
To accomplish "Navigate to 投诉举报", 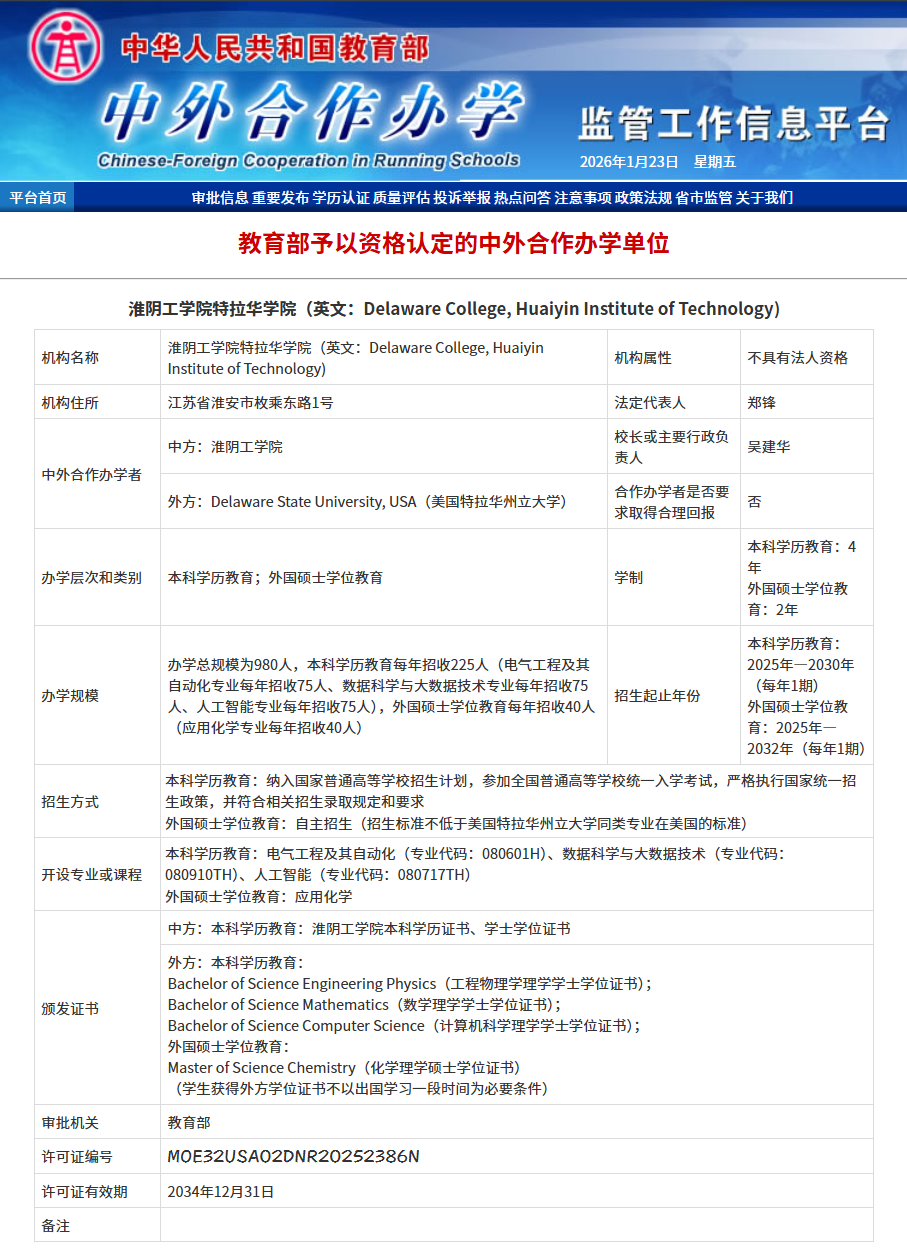I will click(x=462, y=198).
